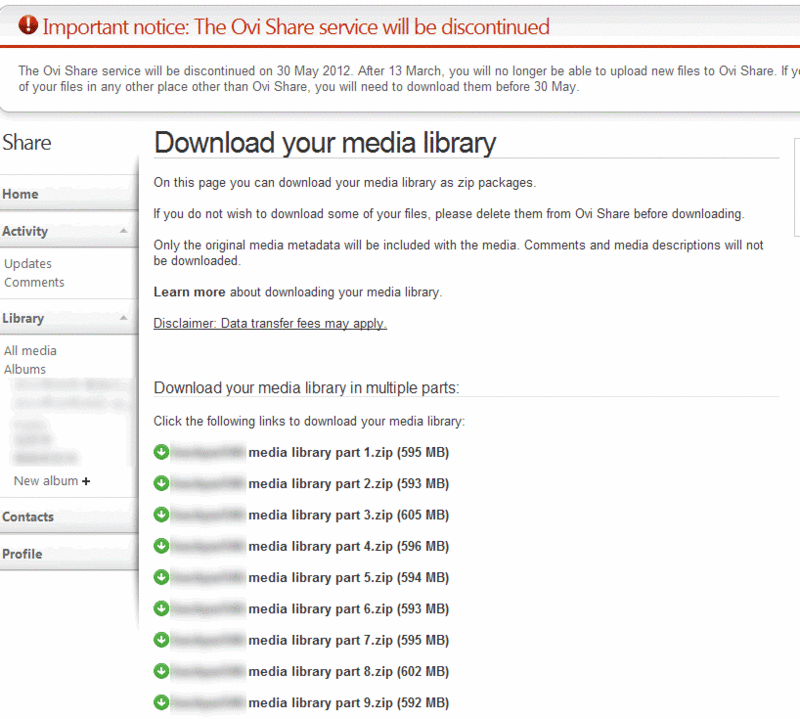Download media library part 7.zip (595 MB)
The height and width of the screenshot is (719, 800).
pyautogui.click(x=348, y=640)
